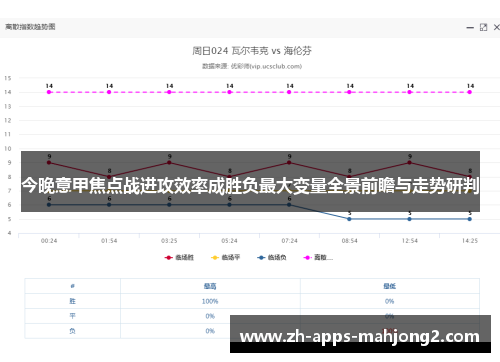Toggle the 临场胜 red legend series
Viewport: 500px width, 362px height.
click(179, 257)
